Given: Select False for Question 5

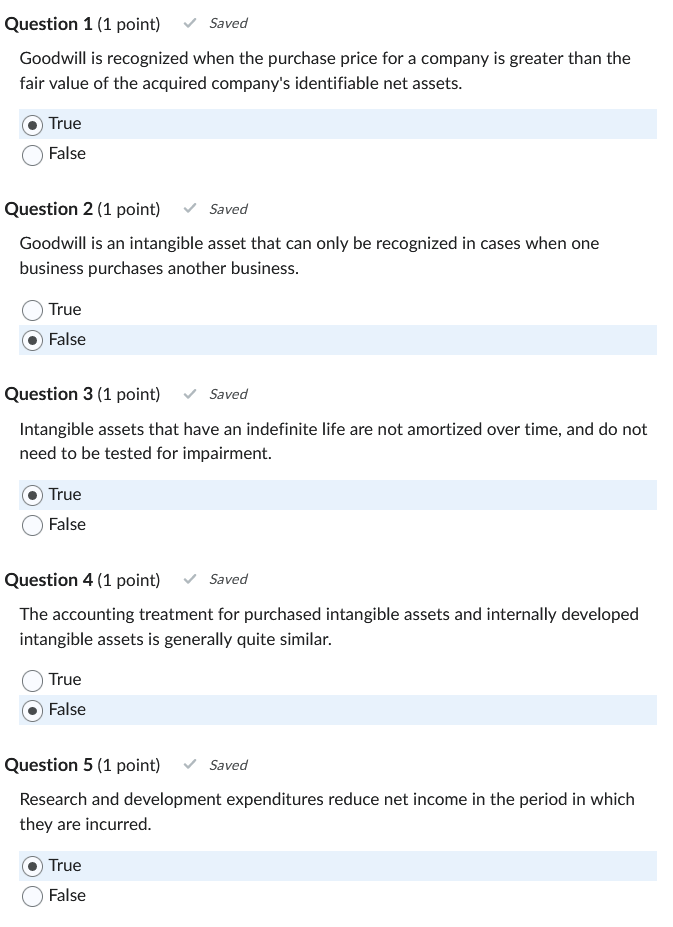Looking at the screenshot, I should pyautogui.click(x=31, y=895).
